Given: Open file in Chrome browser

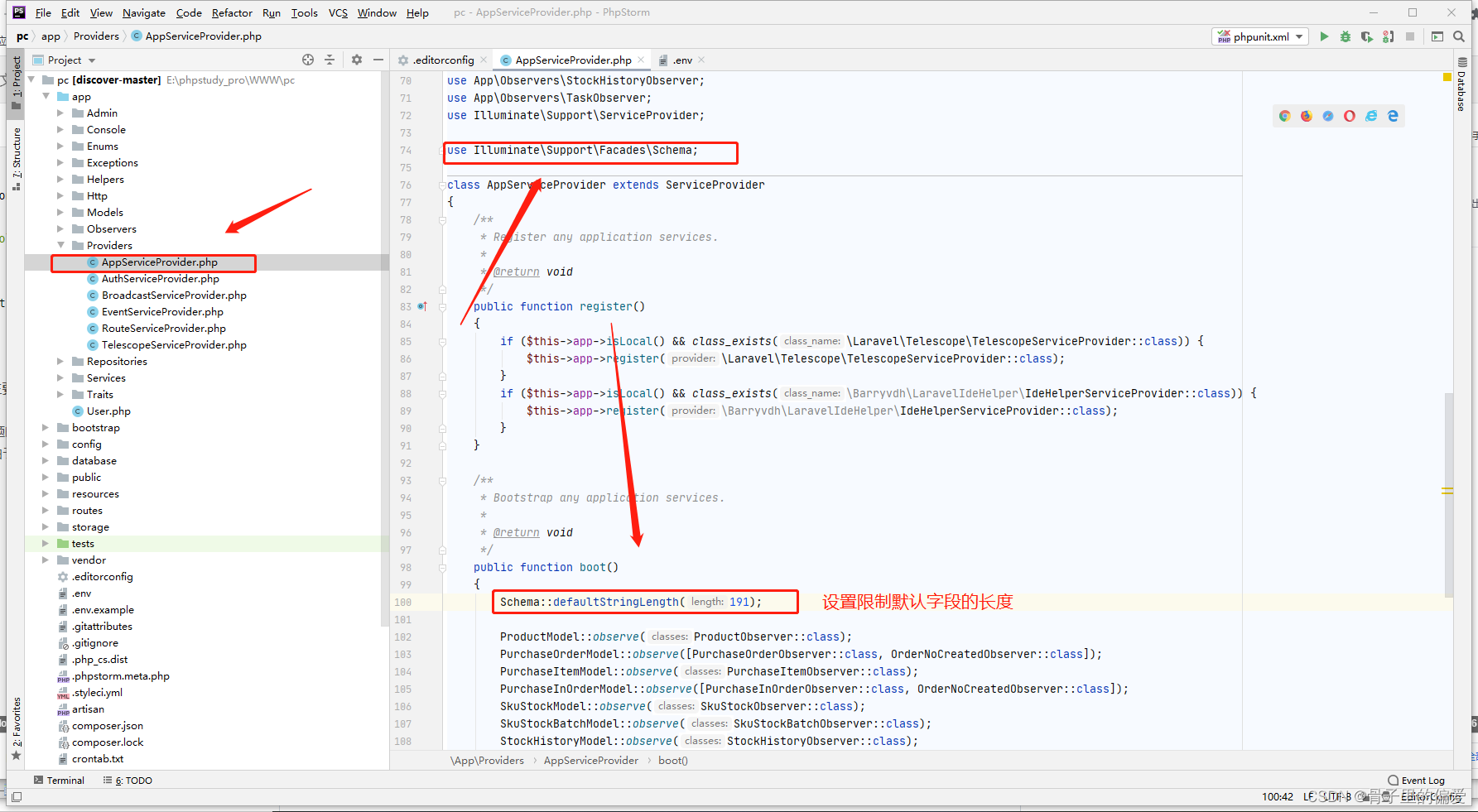Looking at the screenshot, I should 1284,116.
